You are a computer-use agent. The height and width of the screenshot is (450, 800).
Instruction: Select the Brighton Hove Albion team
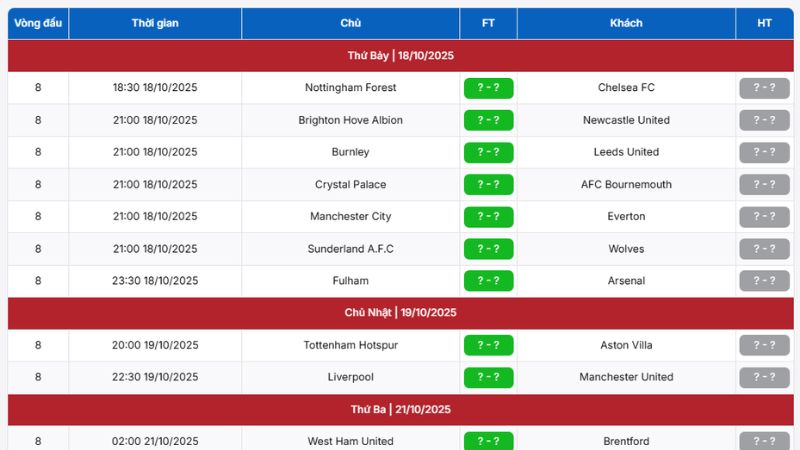click(x=350, y=120)
